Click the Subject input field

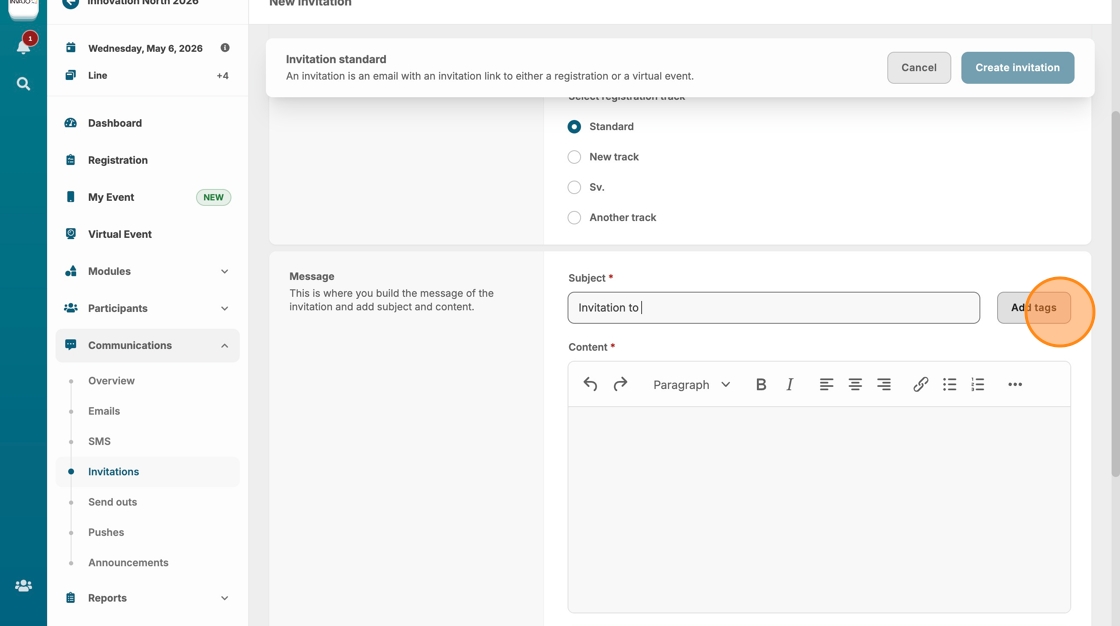[773, 308]
